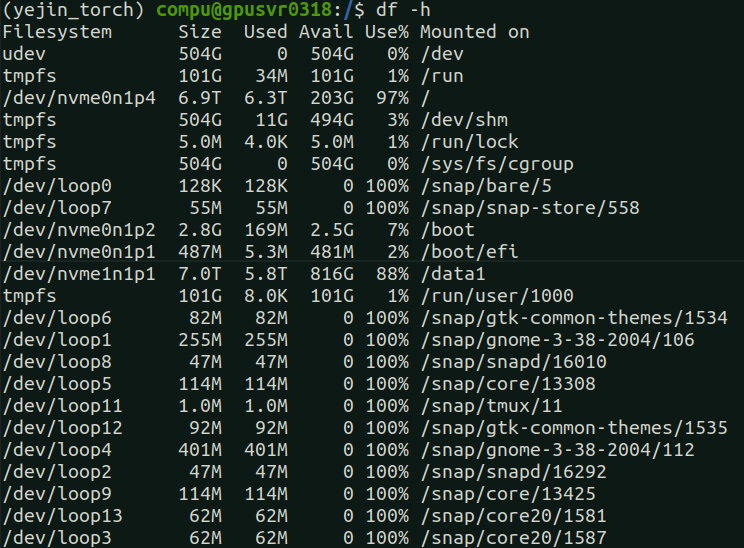Click the /snap/core20/1587 mount path

pyautogui.click(x=514, y=538)
